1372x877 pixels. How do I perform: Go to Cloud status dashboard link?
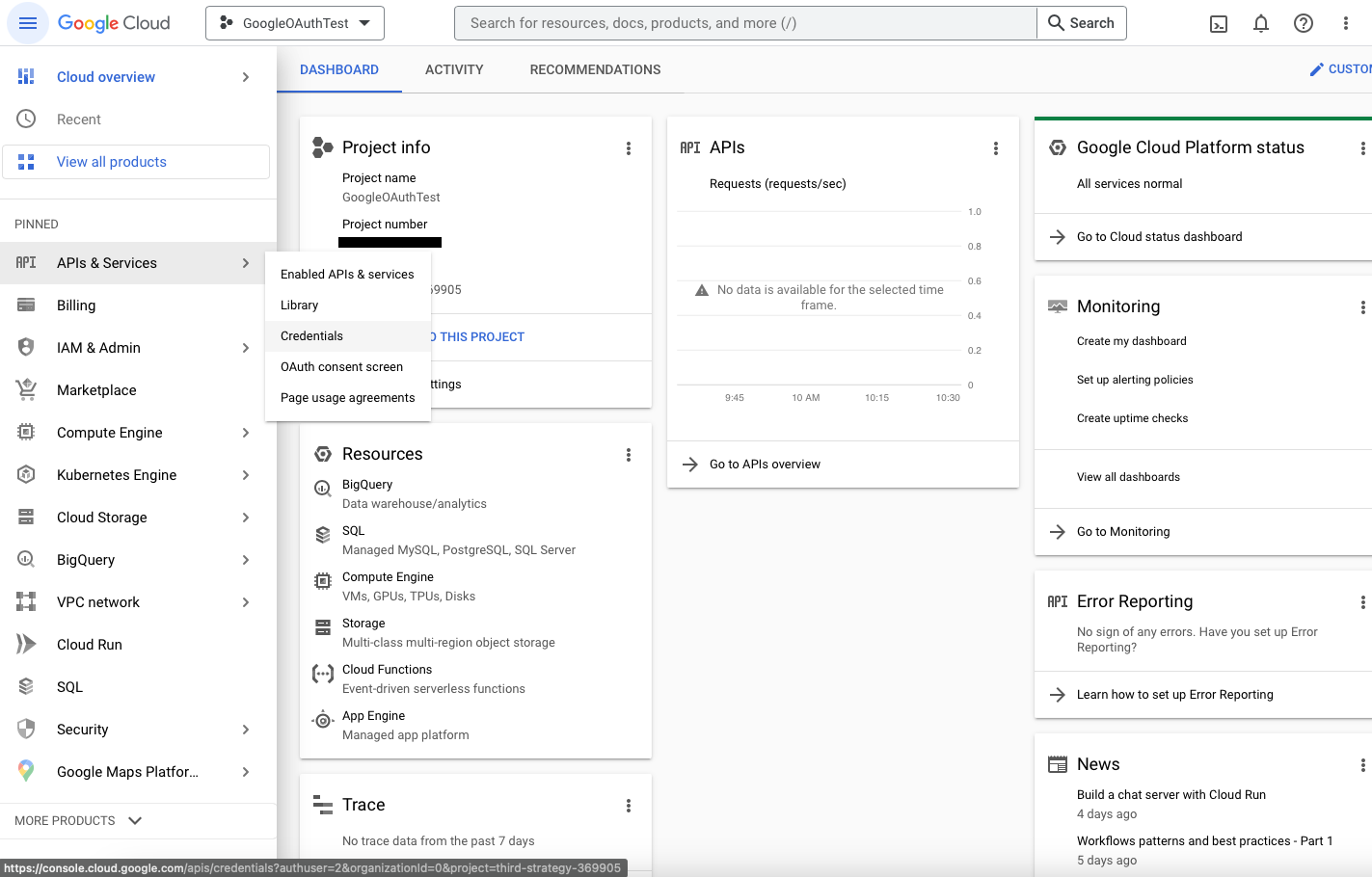click(x=1159, y=237)
